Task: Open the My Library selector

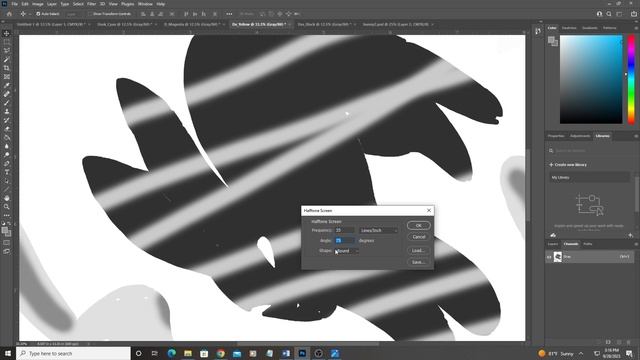Action: point(589,178)
